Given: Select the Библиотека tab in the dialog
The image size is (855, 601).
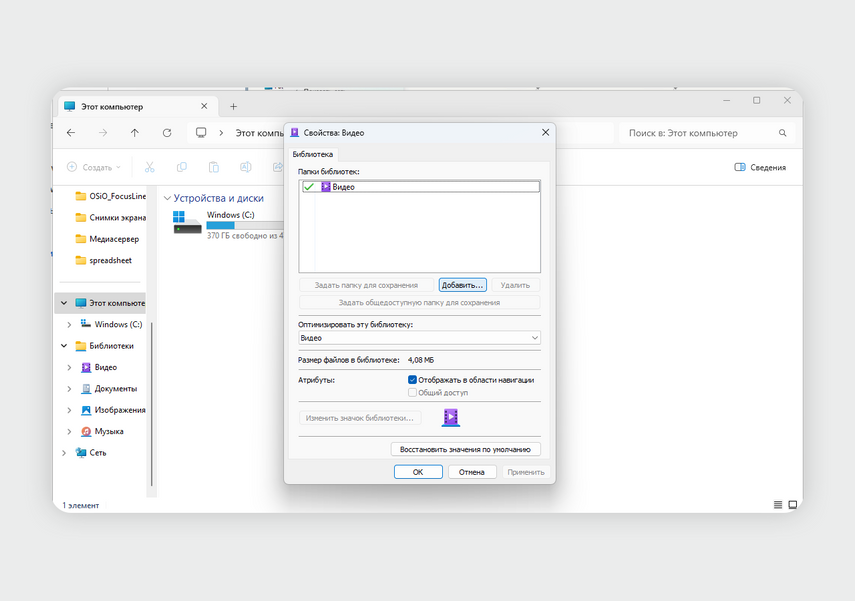Looking at the screenshot, I should pyautogui.click(x=312, y=154).
